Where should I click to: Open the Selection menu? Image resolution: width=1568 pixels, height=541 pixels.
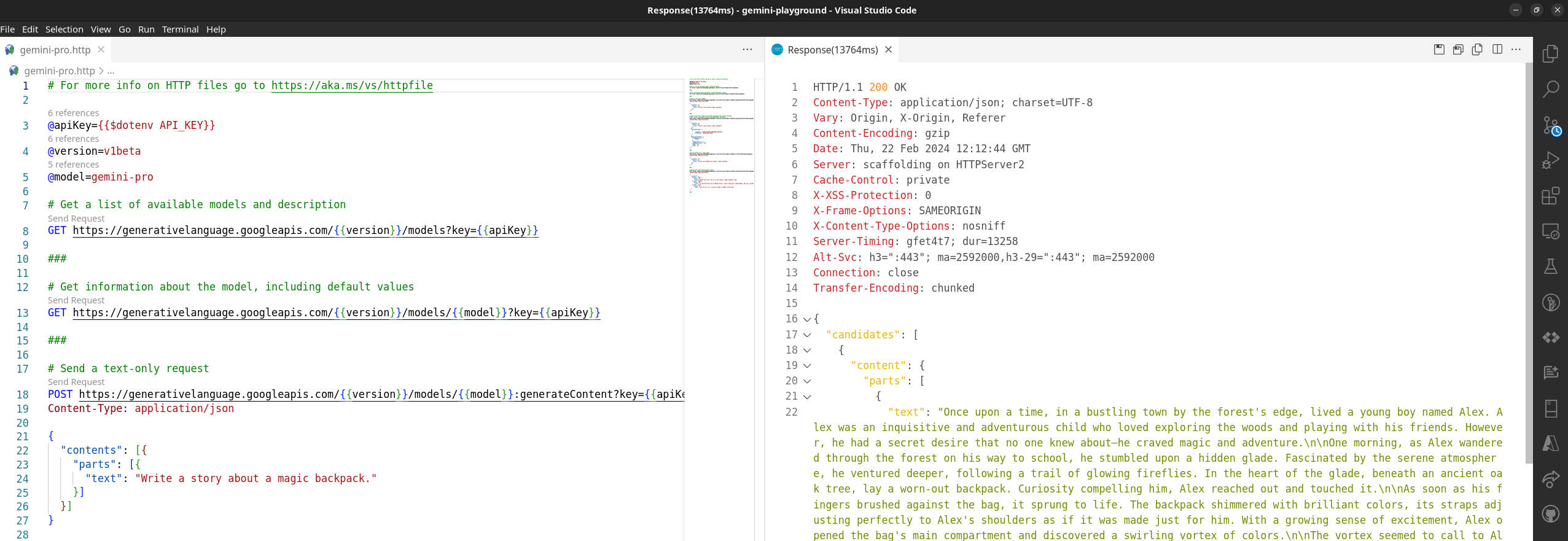pos(64,29)
